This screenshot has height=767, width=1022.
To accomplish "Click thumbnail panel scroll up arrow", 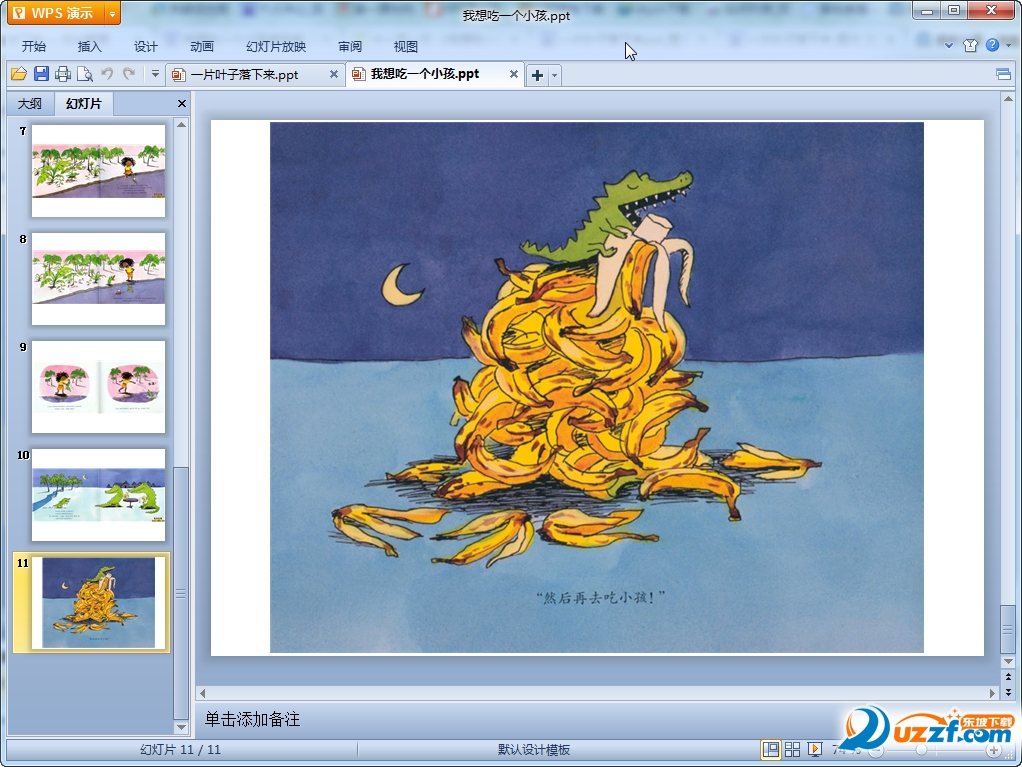I will (182, 124).
